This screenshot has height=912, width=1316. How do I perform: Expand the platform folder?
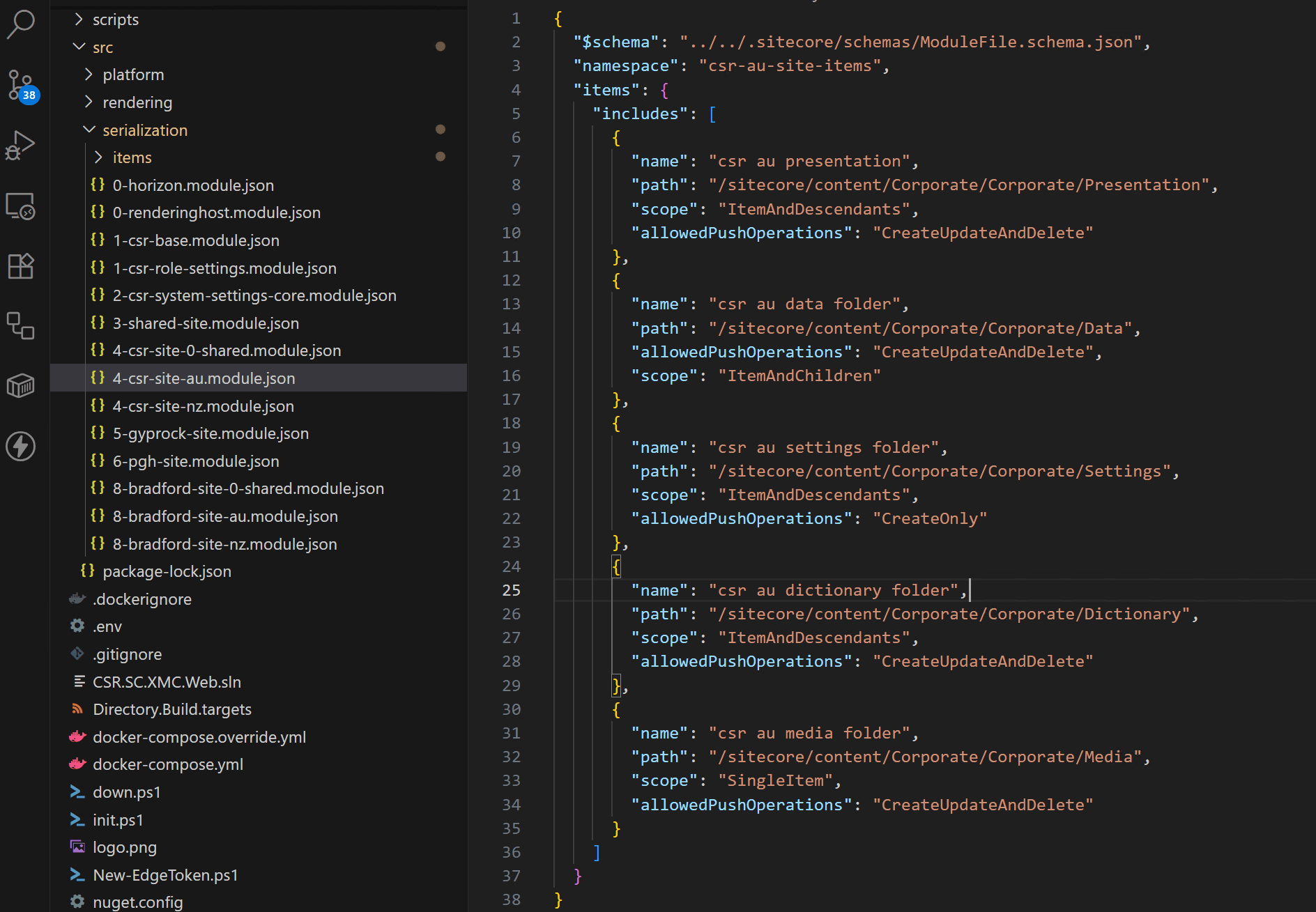coord(133,75)
